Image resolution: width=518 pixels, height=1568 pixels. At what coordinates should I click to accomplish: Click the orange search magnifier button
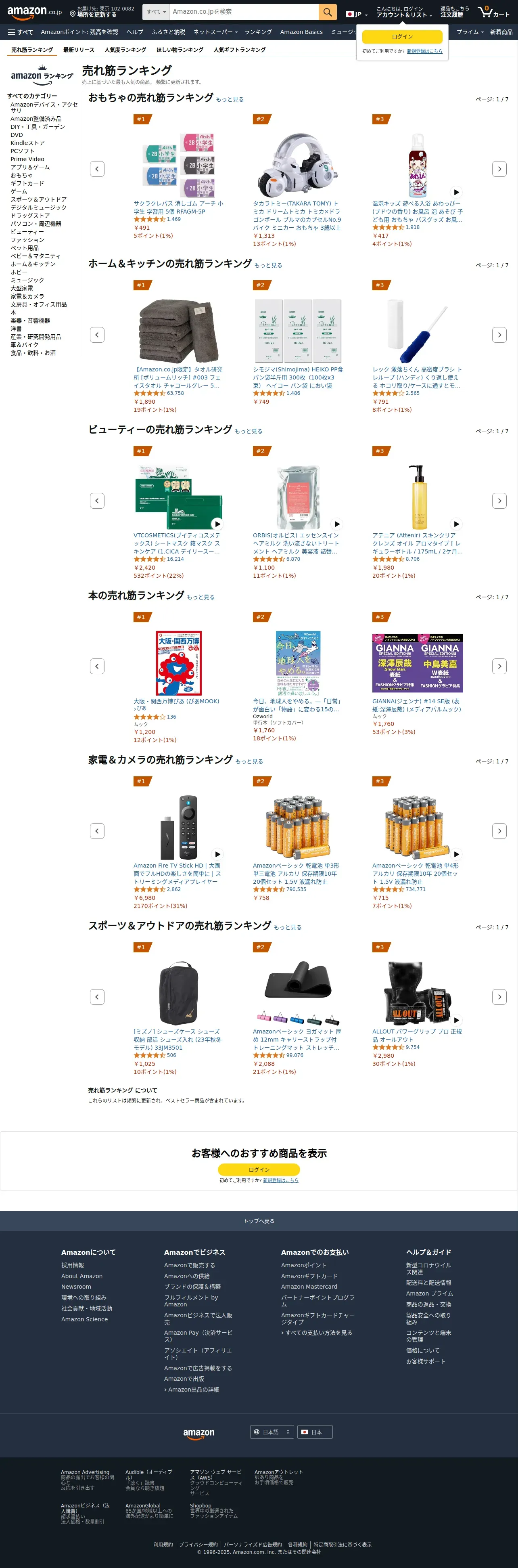[327, 12]
